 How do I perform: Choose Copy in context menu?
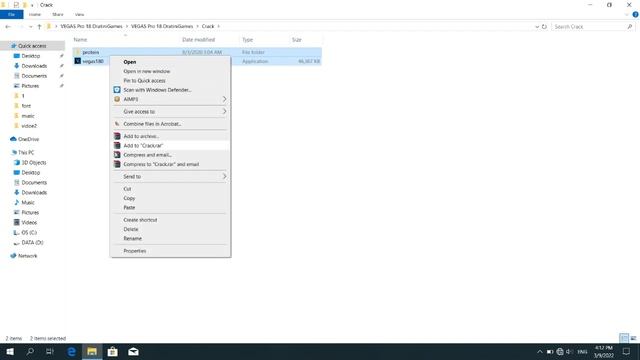170,198
